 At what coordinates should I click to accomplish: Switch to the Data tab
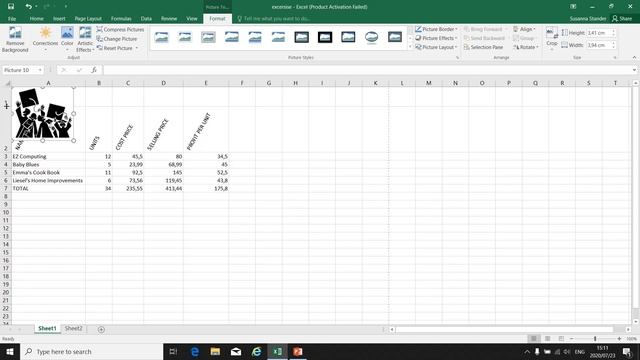146,19
